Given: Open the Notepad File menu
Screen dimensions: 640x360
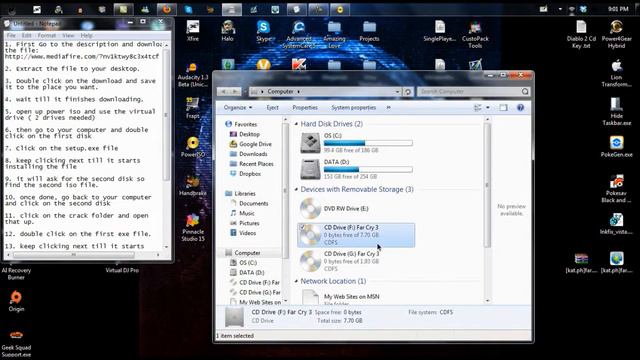Looking at the screenshot, I should (x=11, y=36).
